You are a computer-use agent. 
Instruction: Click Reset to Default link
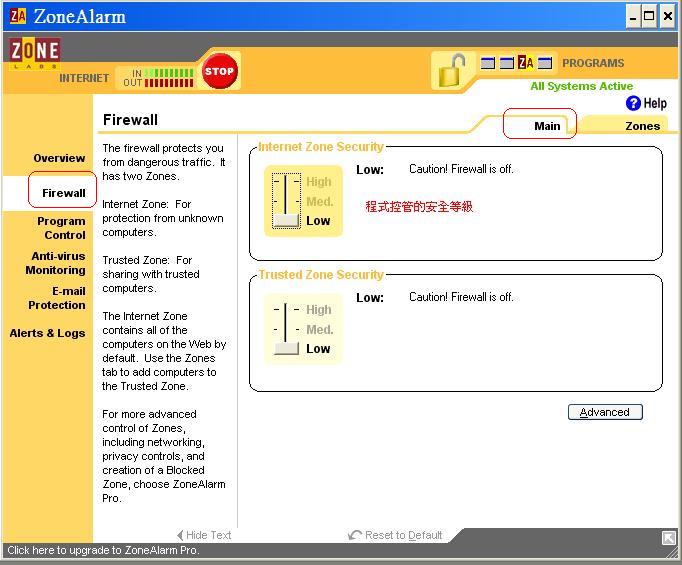click(x=395, y=535)
